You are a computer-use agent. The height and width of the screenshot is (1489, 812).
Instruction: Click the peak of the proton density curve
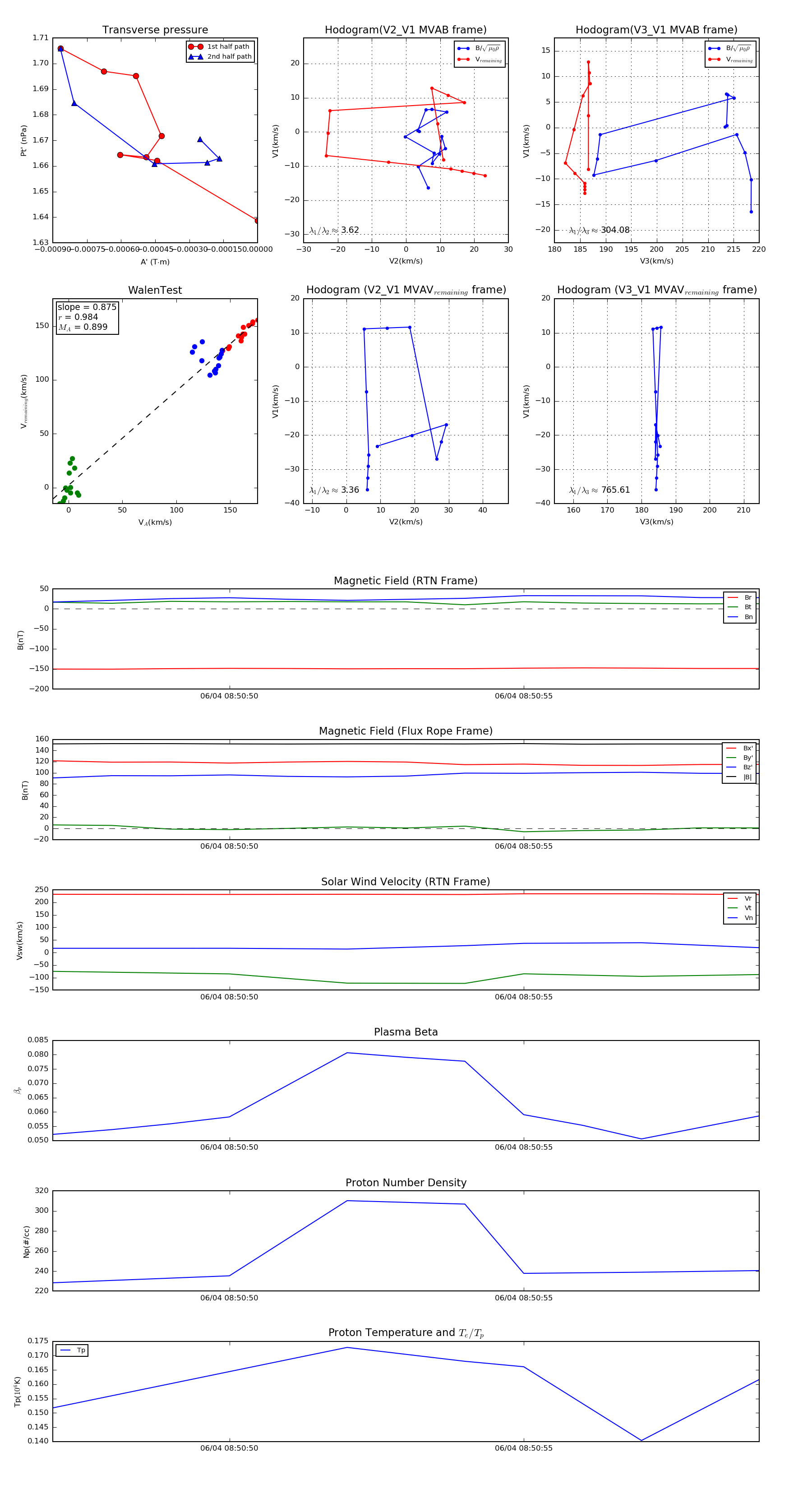point(347,1201)
